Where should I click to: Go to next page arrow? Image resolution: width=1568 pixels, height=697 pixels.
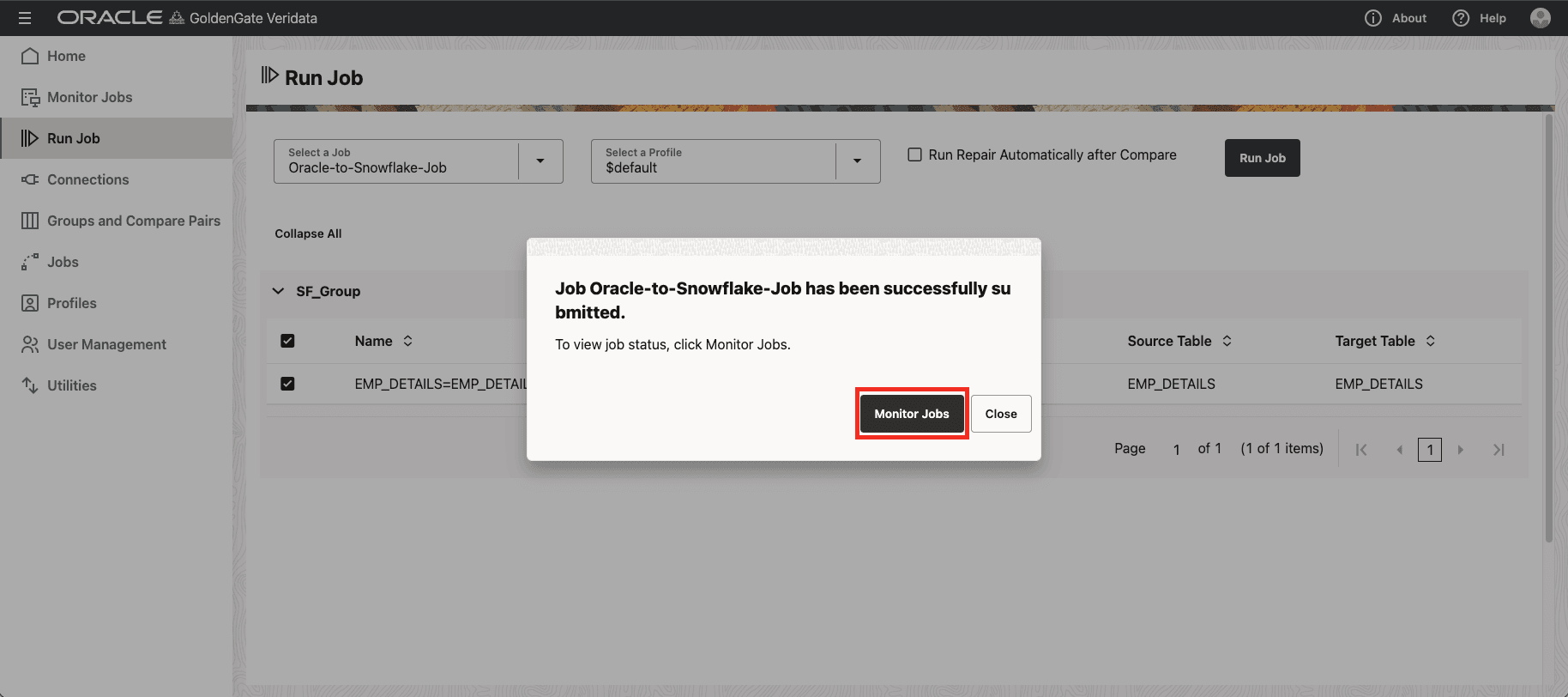tap(1461, 450)
